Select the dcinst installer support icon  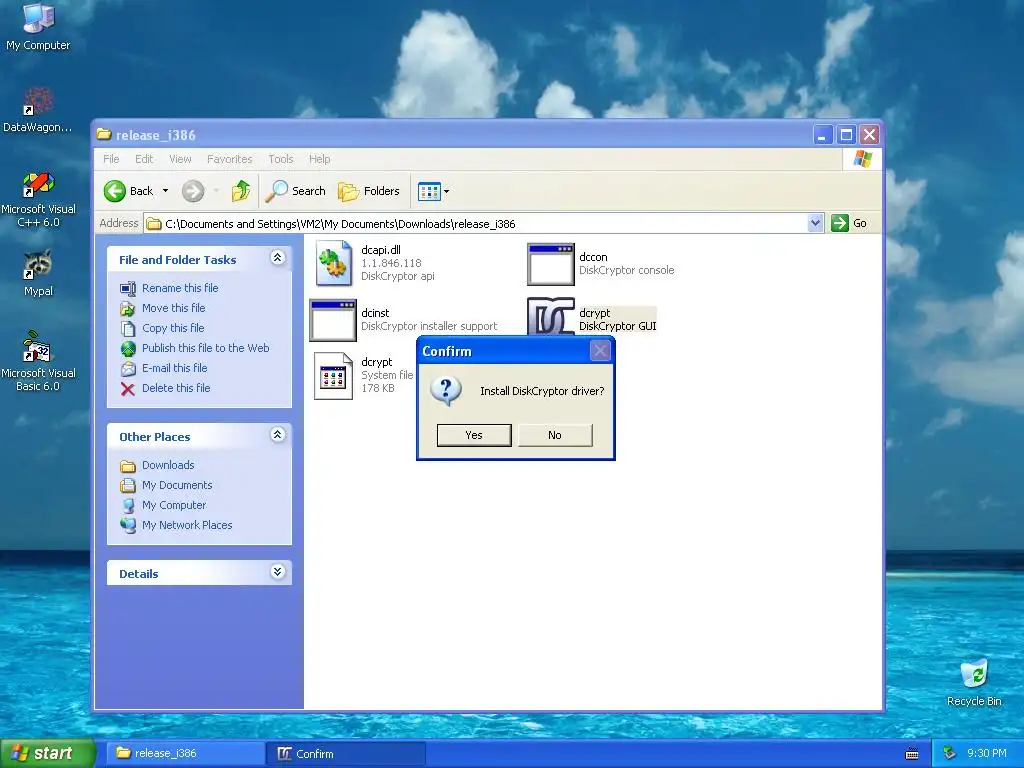coord(333,320)
